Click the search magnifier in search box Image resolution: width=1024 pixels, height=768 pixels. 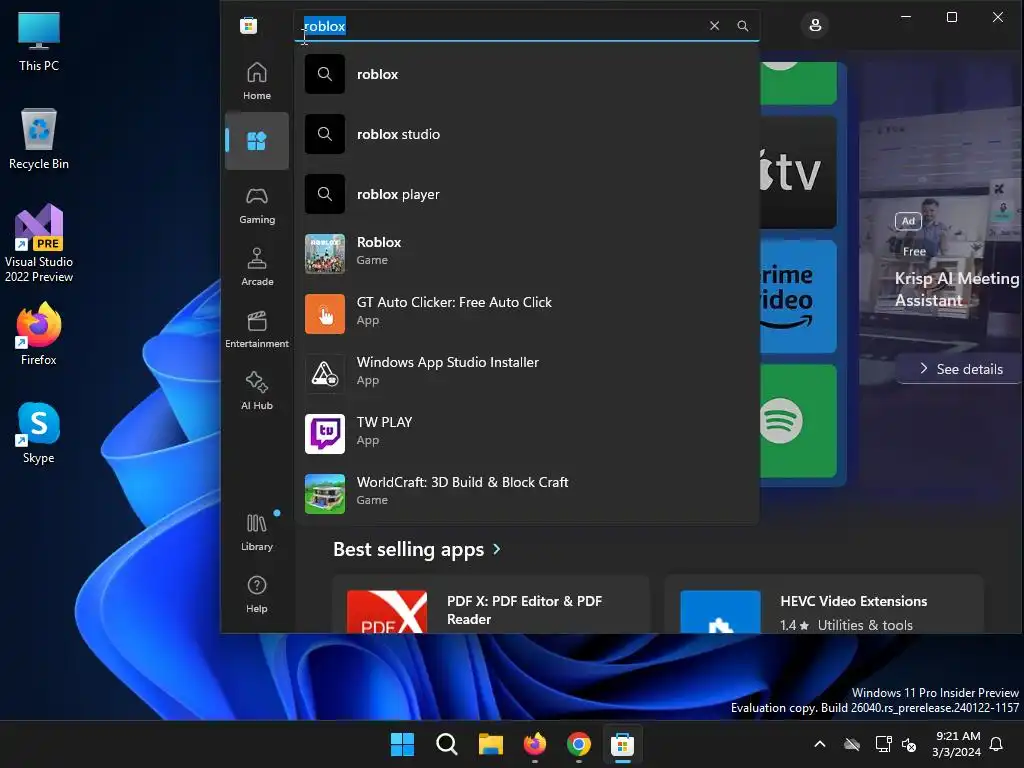pos(743,25)
